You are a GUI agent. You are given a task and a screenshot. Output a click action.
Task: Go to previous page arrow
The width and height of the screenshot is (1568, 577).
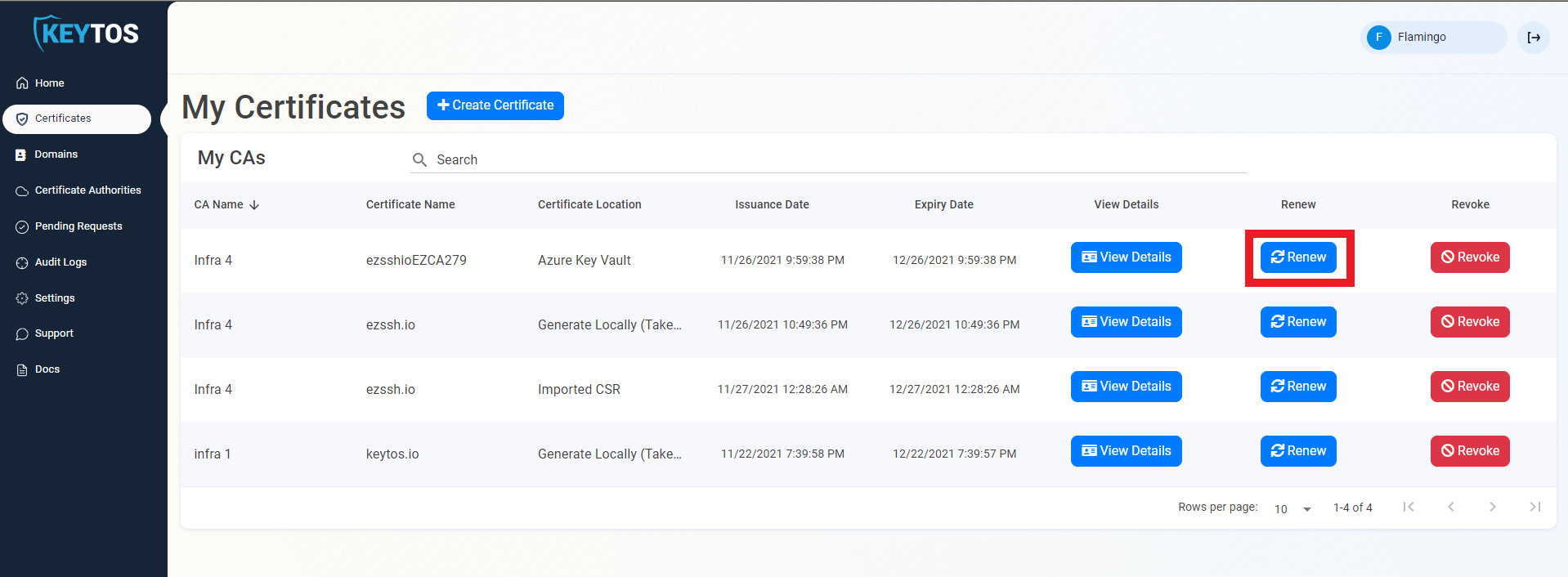pos(1450,507)
